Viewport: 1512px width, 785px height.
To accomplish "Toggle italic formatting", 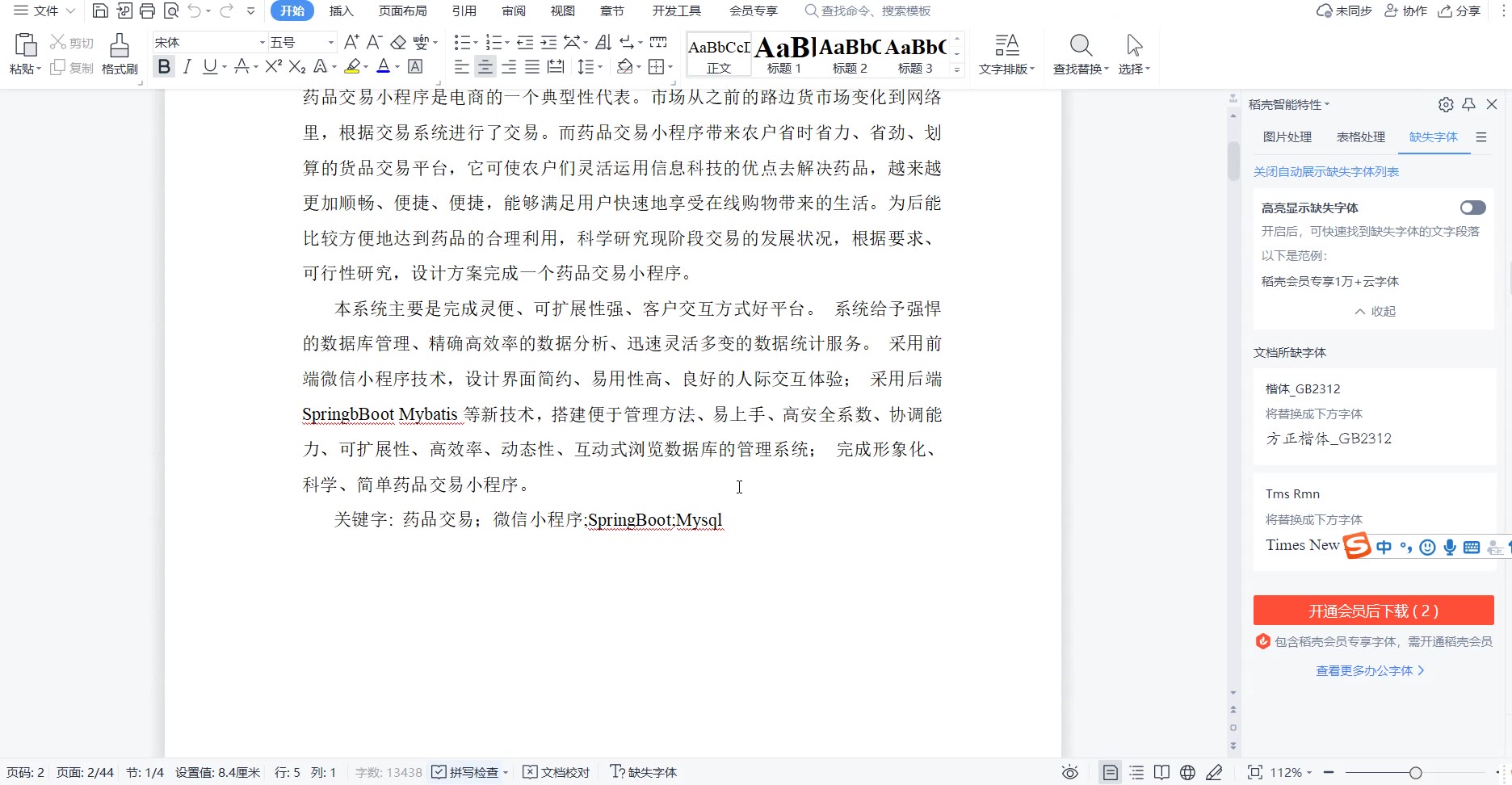I will point(187,67).
